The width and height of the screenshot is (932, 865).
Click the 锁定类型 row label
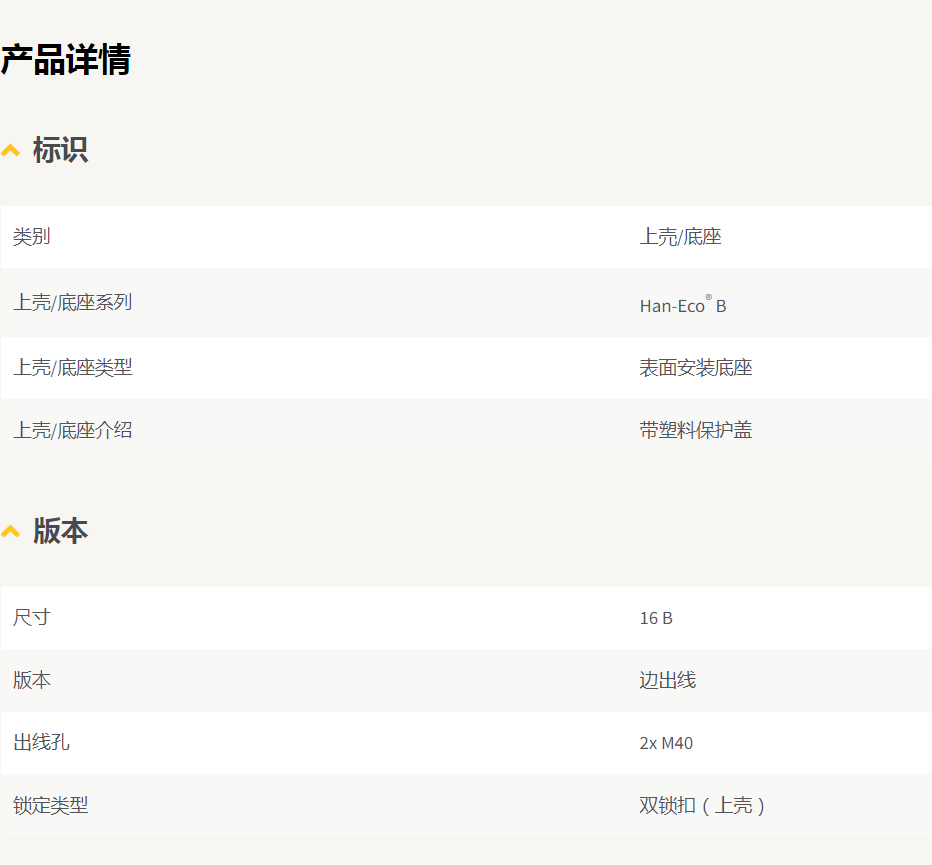click(51, 806)
